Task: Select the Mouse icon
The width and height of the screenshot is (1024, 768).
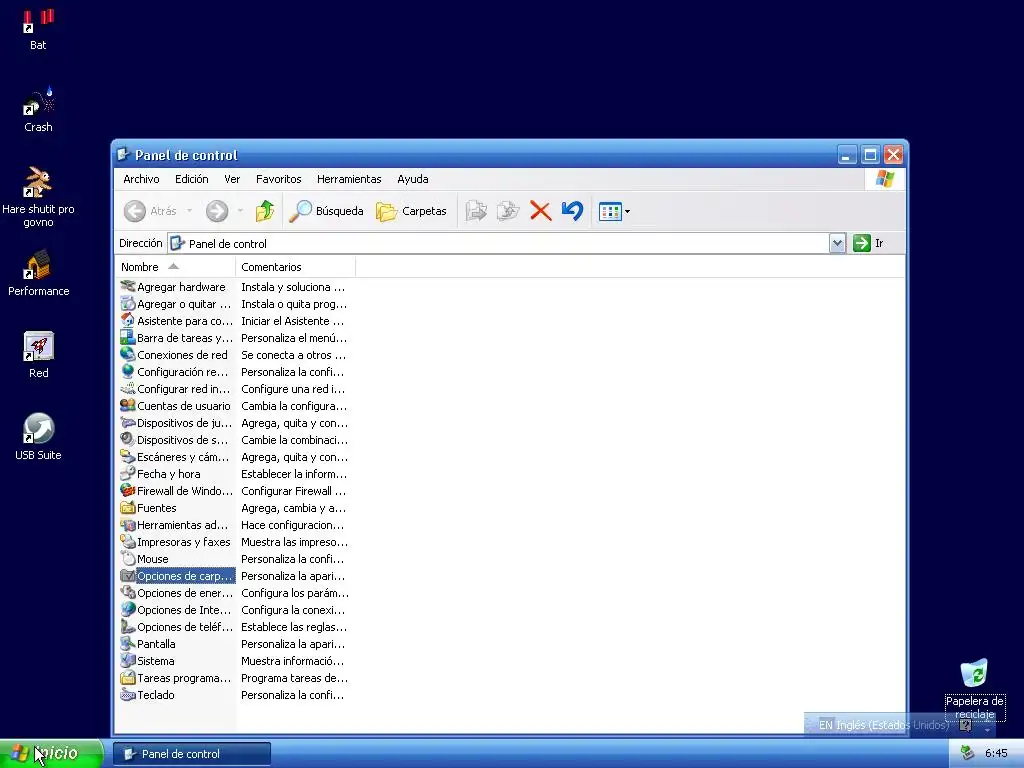Action: pyautogui.click(x=128, y=558)
